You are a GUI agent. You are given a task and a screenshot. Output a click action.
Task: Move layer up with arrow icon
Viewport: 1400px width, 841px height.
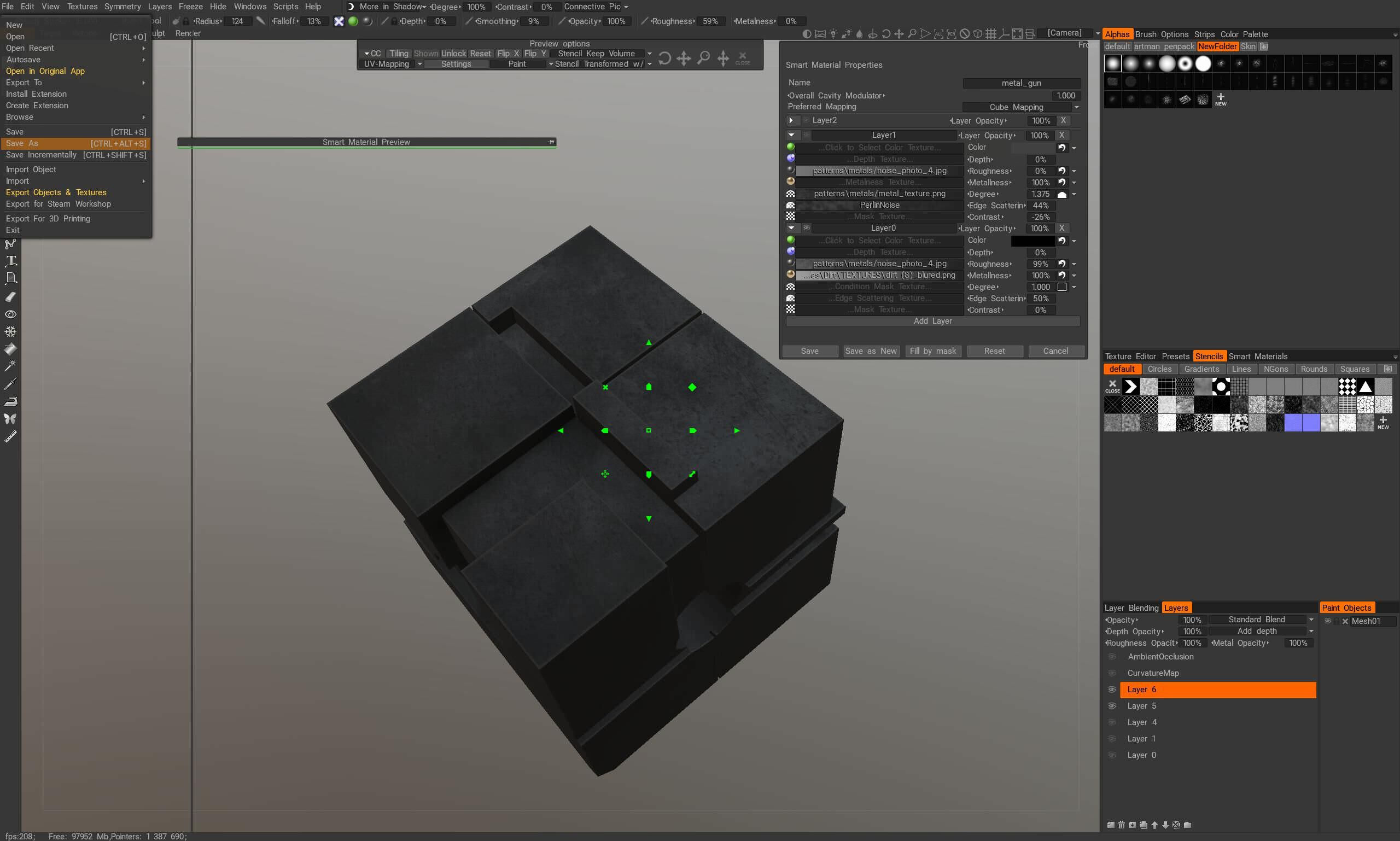(x=1154, y=825)
